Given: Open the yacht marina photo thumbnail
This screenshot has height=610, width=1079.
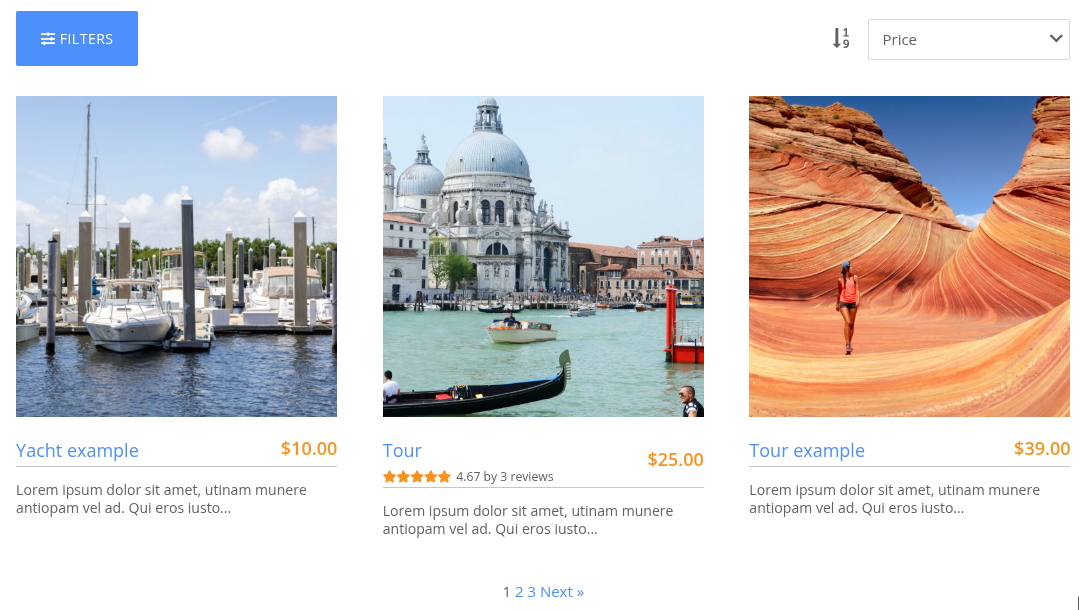Looking at the screenshot, I should click(176, 256).
